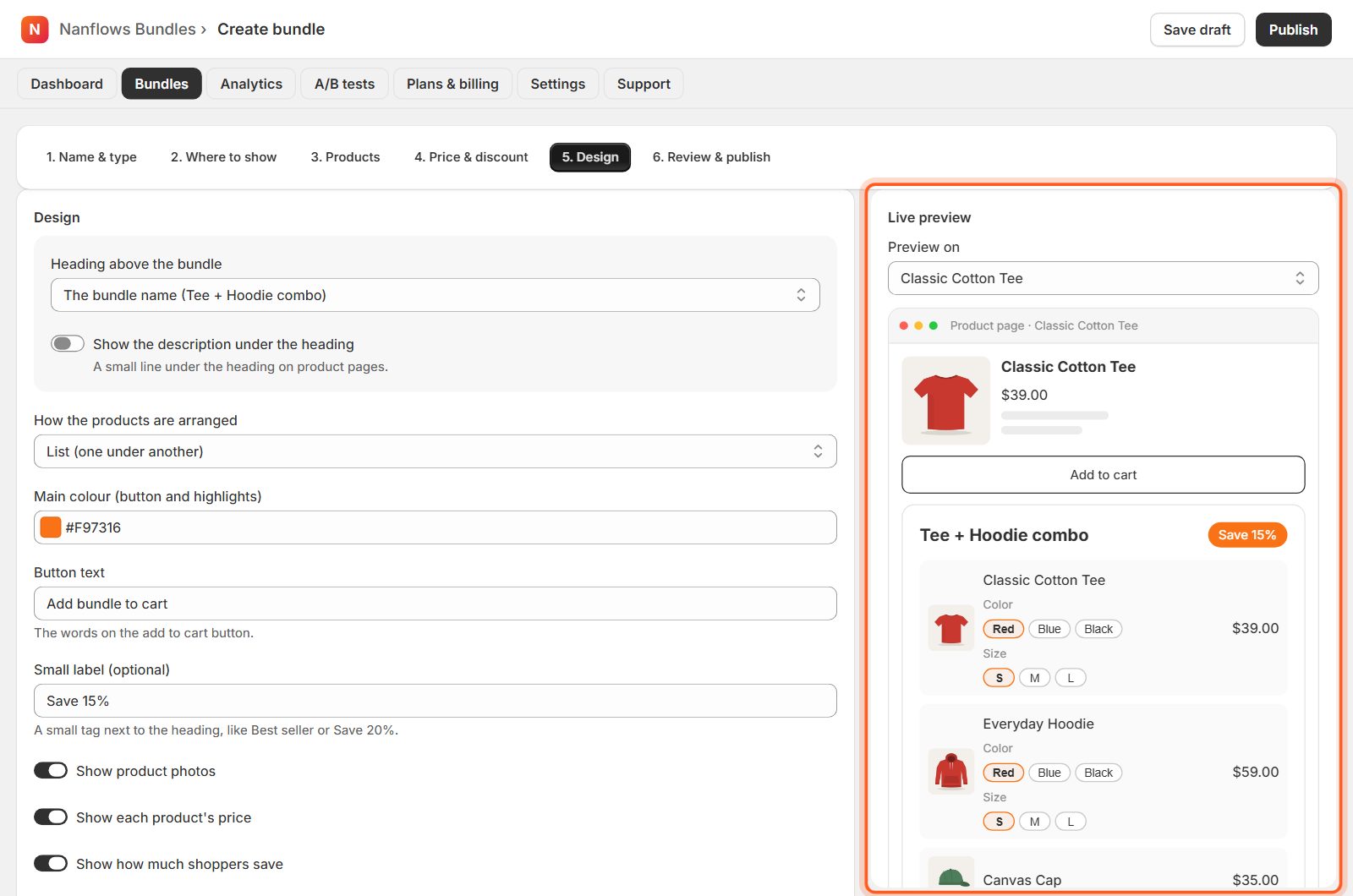Image resolution: width=1353 pixels, height=896 pixels.
Task: Go to step 2. Where to show
Action: (224, 157)
